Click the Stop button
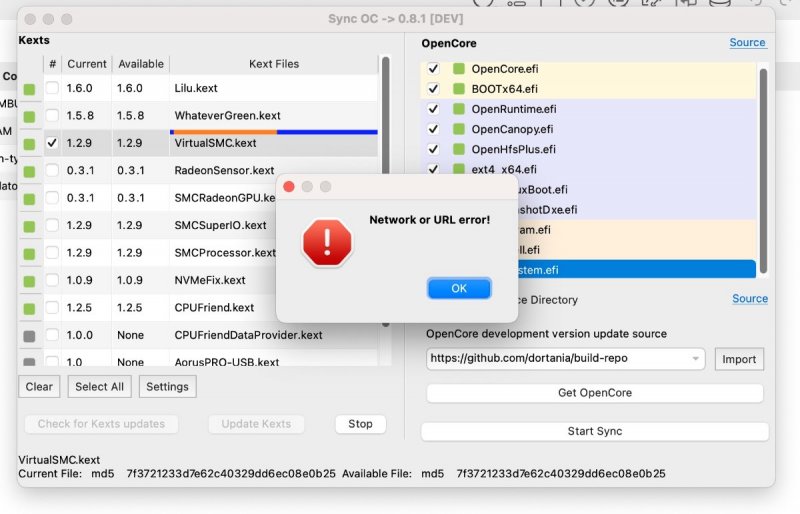 [360, 424]
